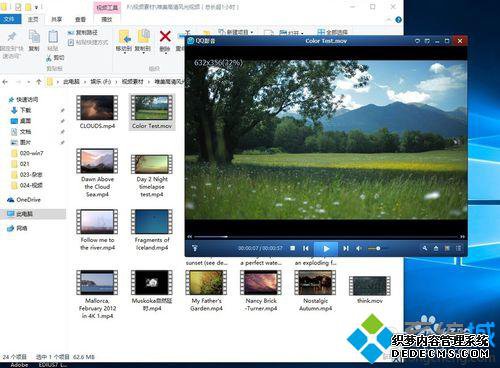
Task: Click the play button in QQ Player
Action: click(x=326, y=249)
